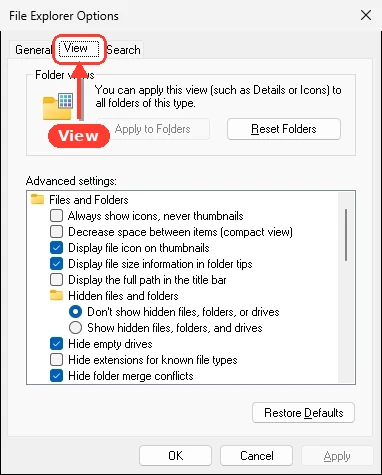Select Show hidden files, folders, and drives
The width and height of the screenshot is (382, 475).
(x=75, y=328)
